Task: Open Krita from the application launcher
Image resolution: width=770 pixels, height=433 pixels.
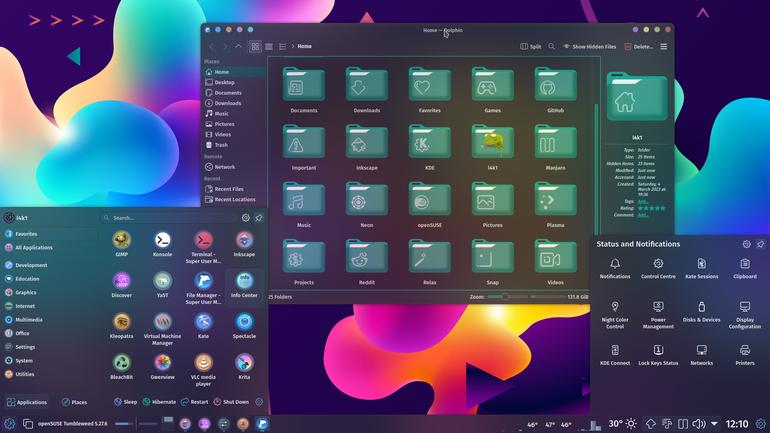Action: coord(244,366)
